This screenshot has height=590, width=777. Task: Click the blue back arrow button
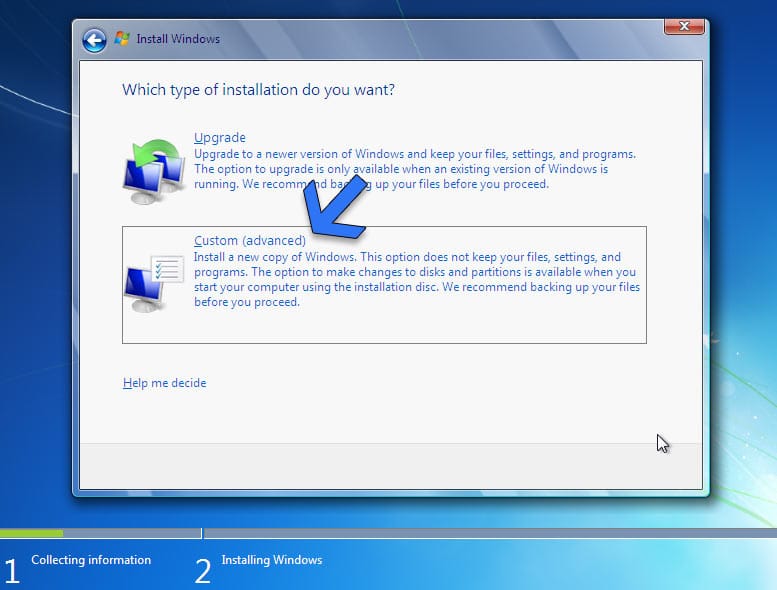click(x=94, y=39)
